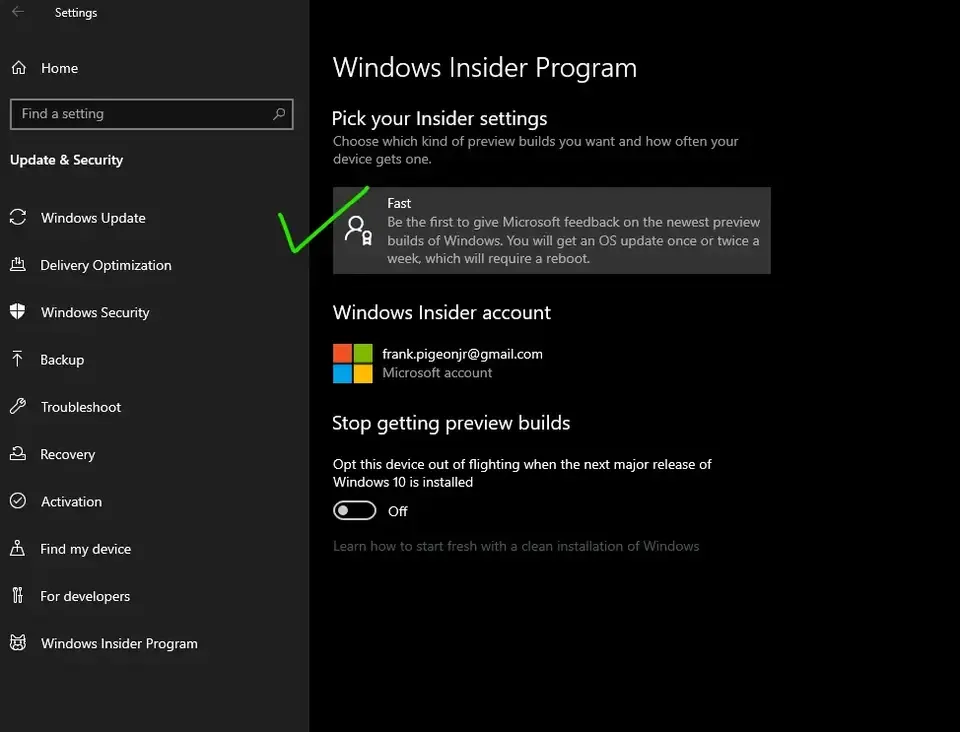Select Update & Security section heading

[x=66, y=159]
